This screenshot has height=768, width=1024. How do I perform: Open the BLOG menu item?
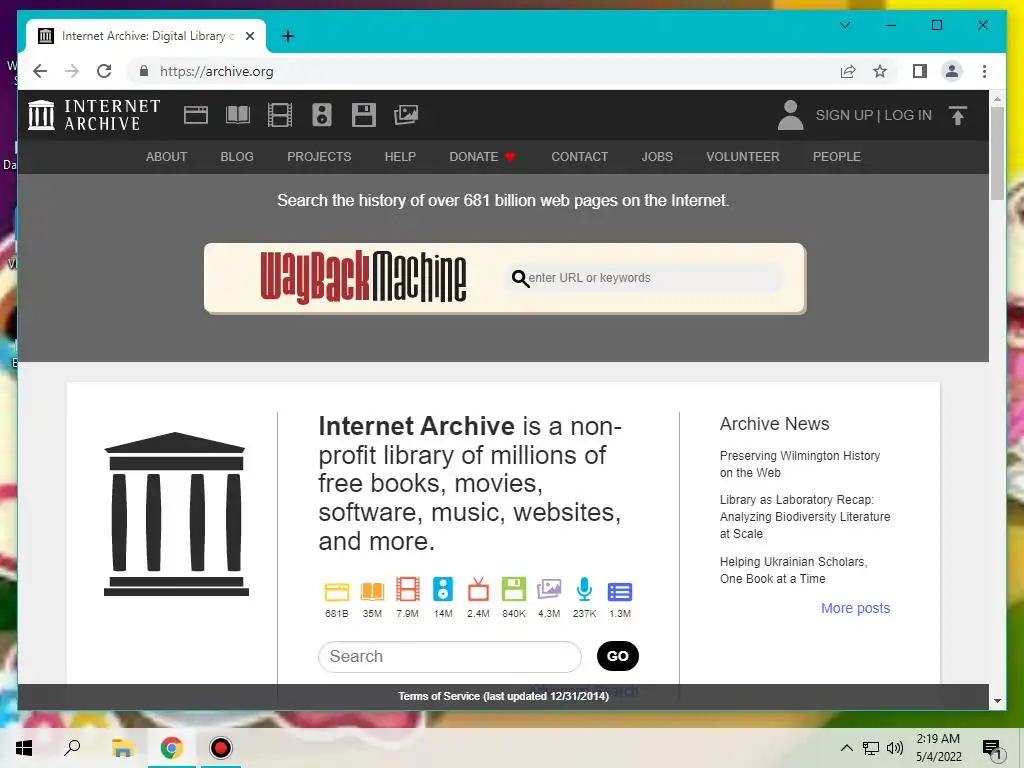237,157
